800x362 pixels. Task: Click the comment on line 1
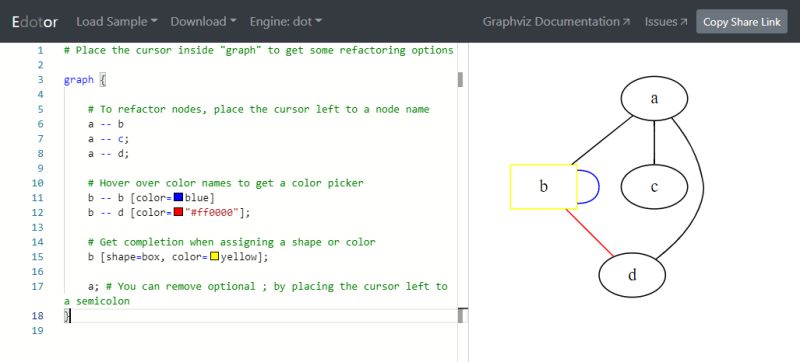[258, 50]
